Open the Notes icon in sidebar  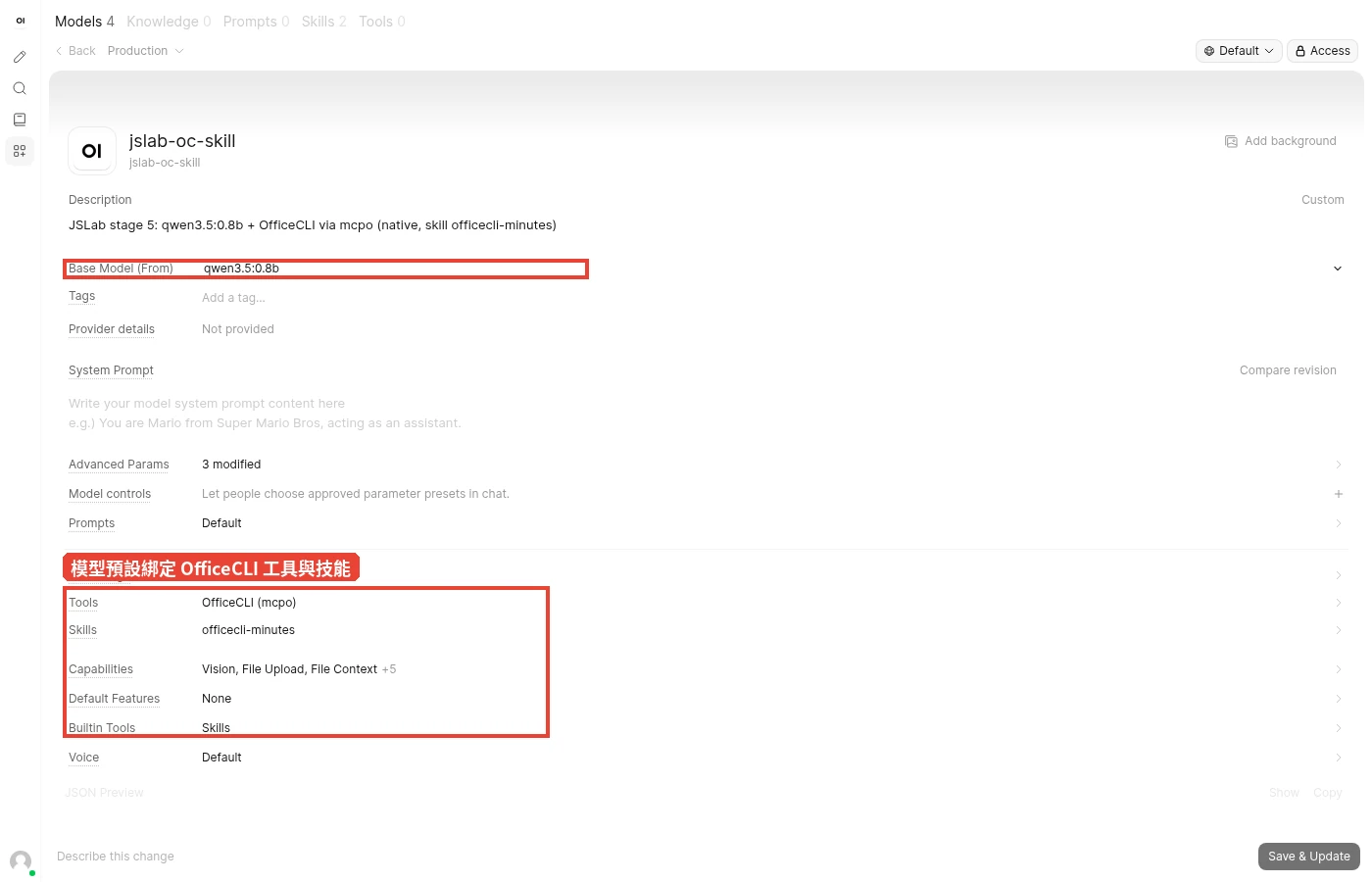pyautogui.click(x=20, y=120)
